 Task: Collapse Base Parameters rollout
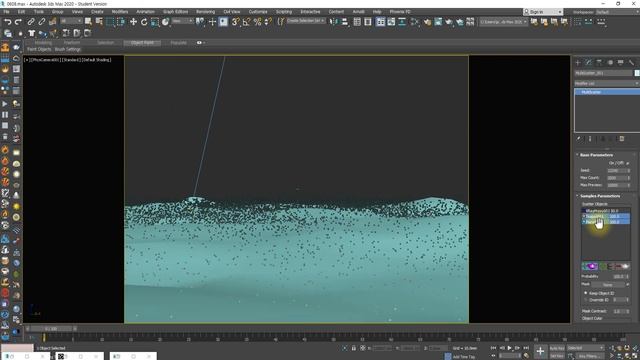coord(596,155)
